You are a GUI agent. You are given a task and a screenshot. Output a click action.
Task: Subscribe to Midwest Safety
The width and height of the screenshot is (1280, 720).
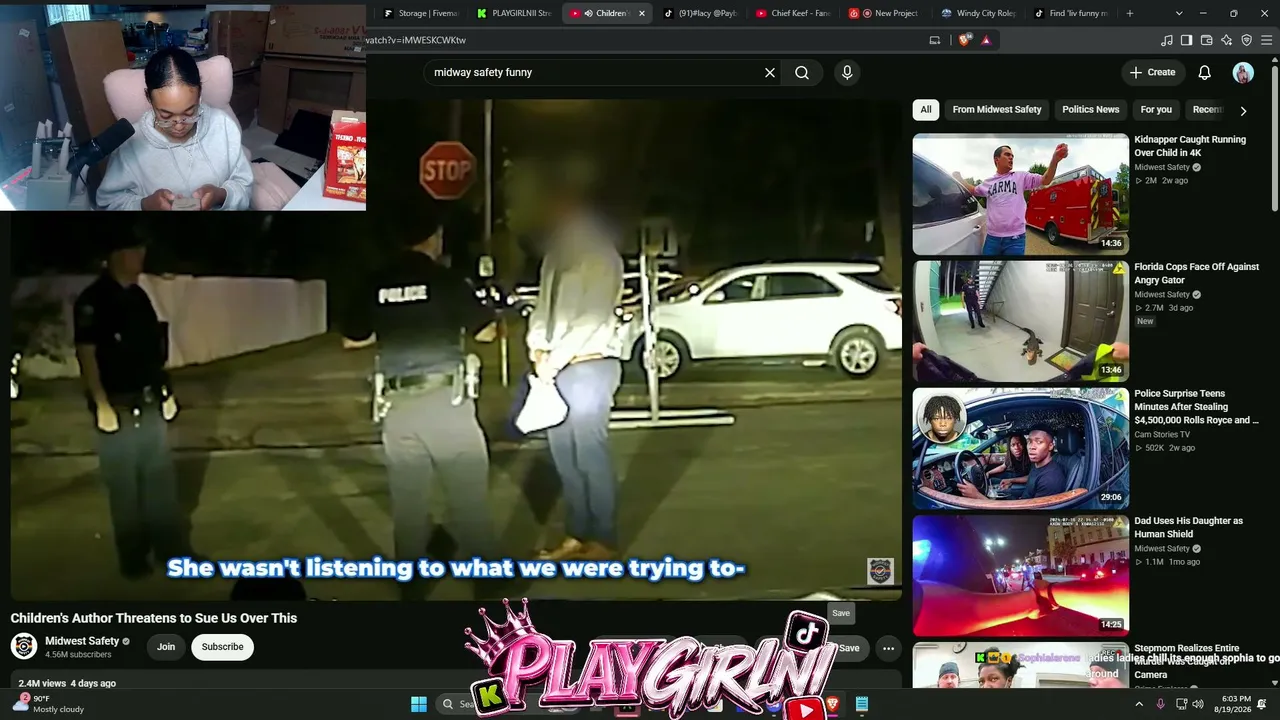[x=222, y=647]
